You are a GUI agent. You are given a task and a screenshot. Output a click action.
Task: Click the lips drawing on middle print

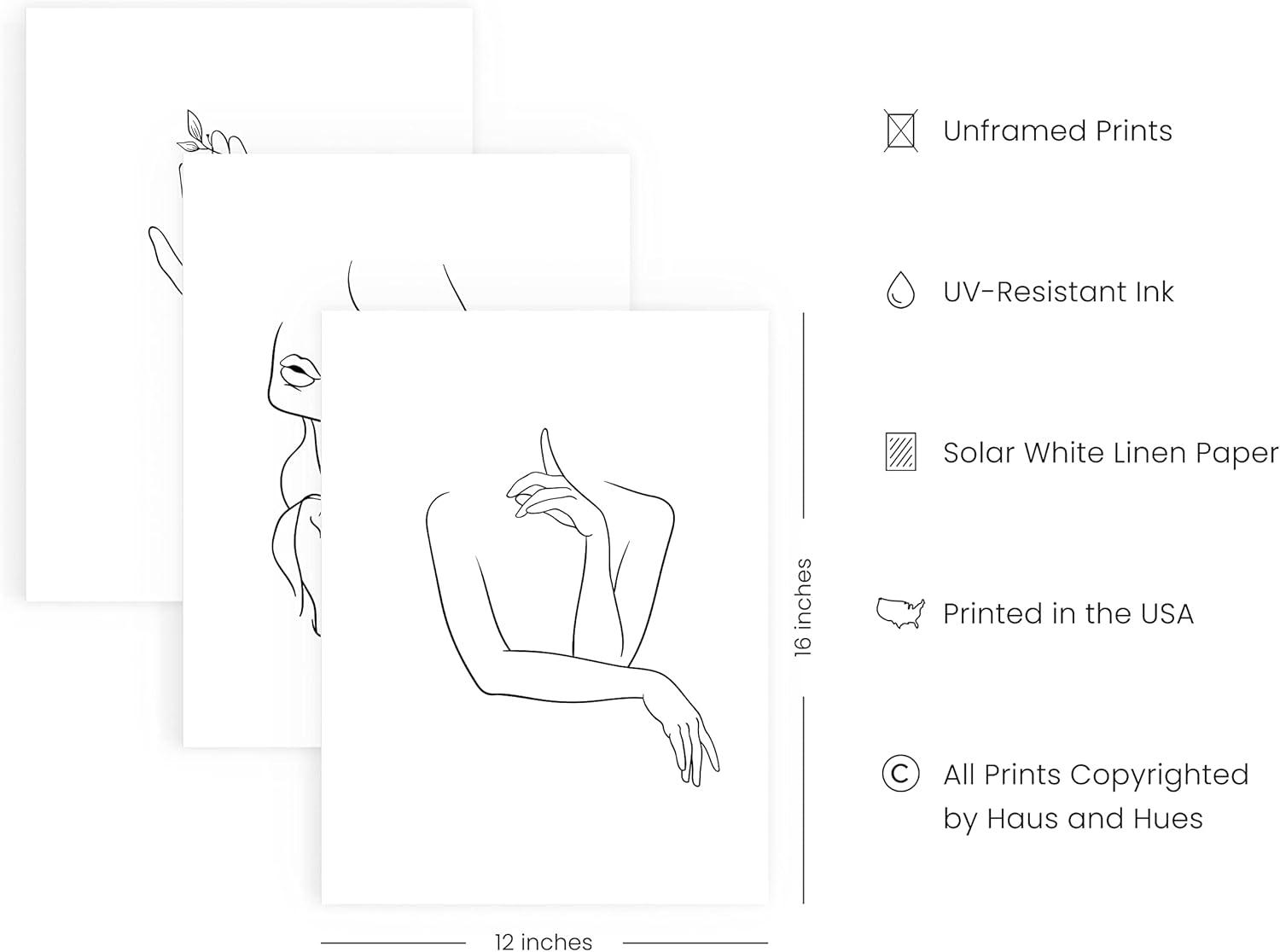click(300, 370)
